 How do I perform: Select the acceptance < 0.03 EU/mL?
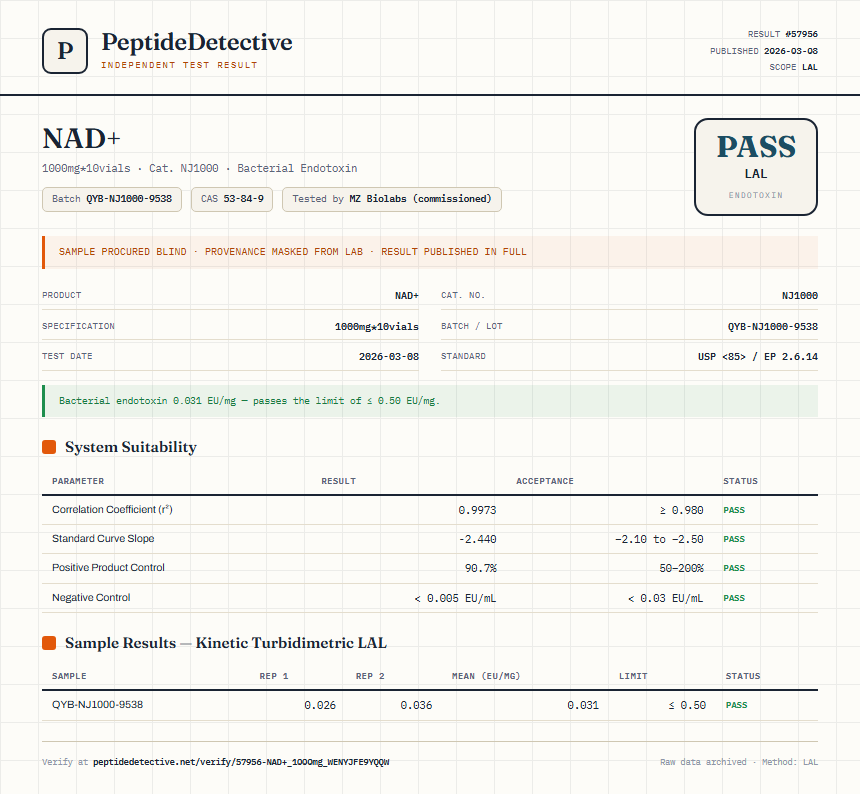click(665, 598)
